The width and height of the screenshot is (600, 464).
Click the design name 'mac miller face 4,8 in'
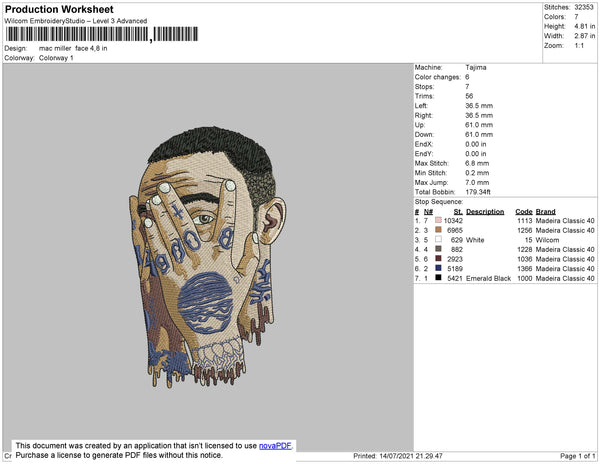pyautogui.click(x=73, y=48)
